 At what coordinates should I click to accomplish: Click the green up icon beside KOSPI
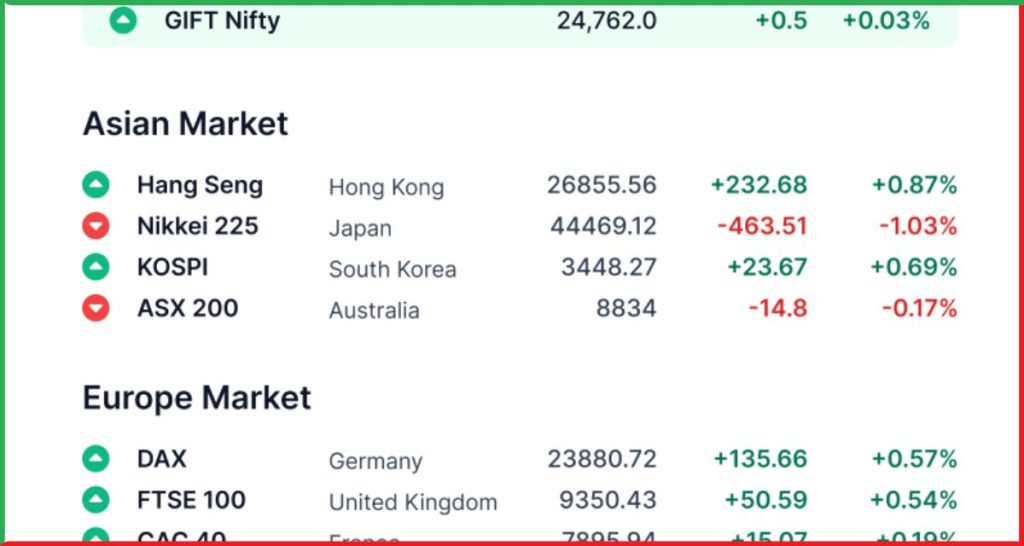point(95,267)
